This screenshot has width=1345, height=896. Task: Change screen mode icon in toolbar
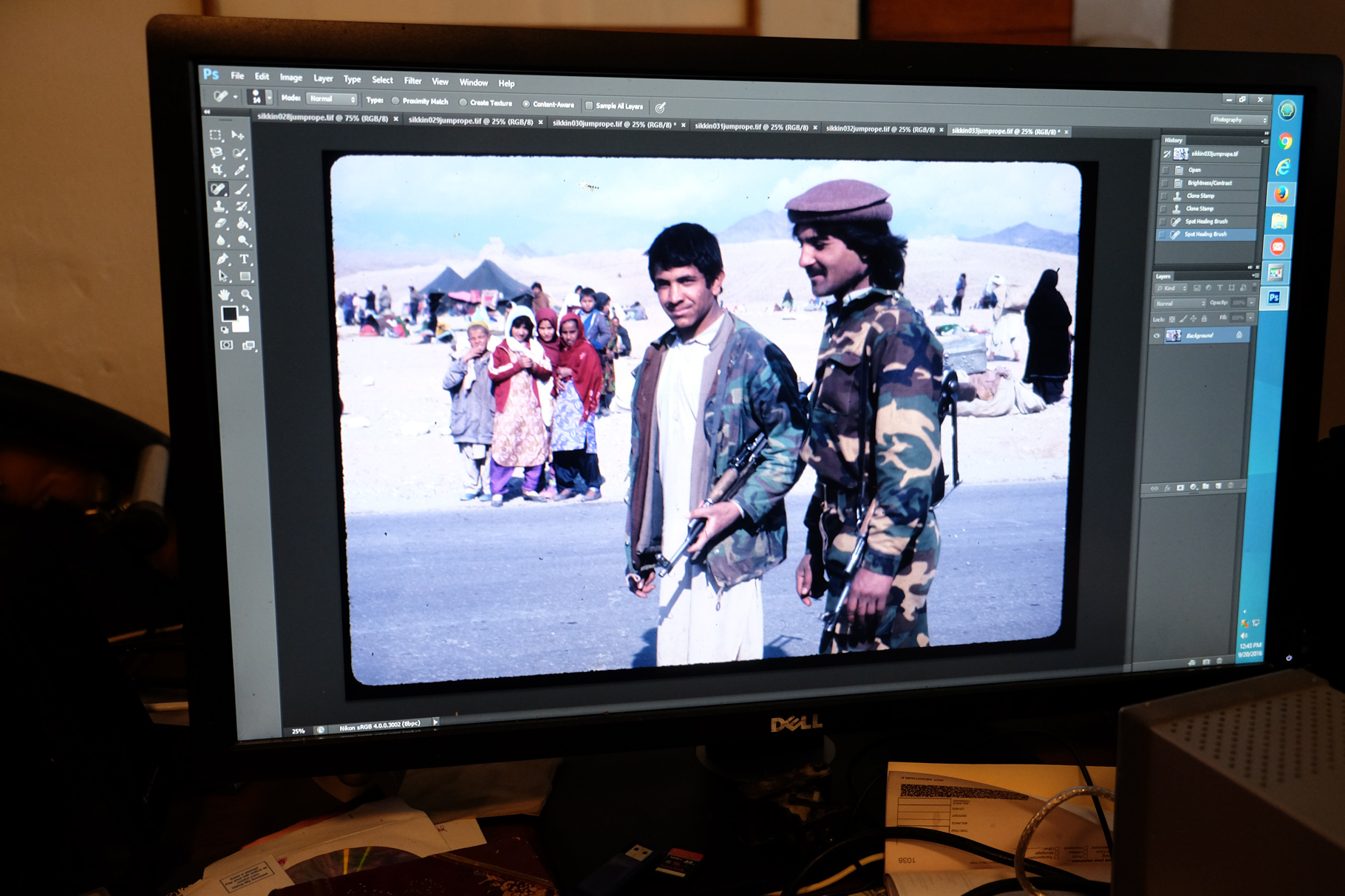tap(248, 345)
